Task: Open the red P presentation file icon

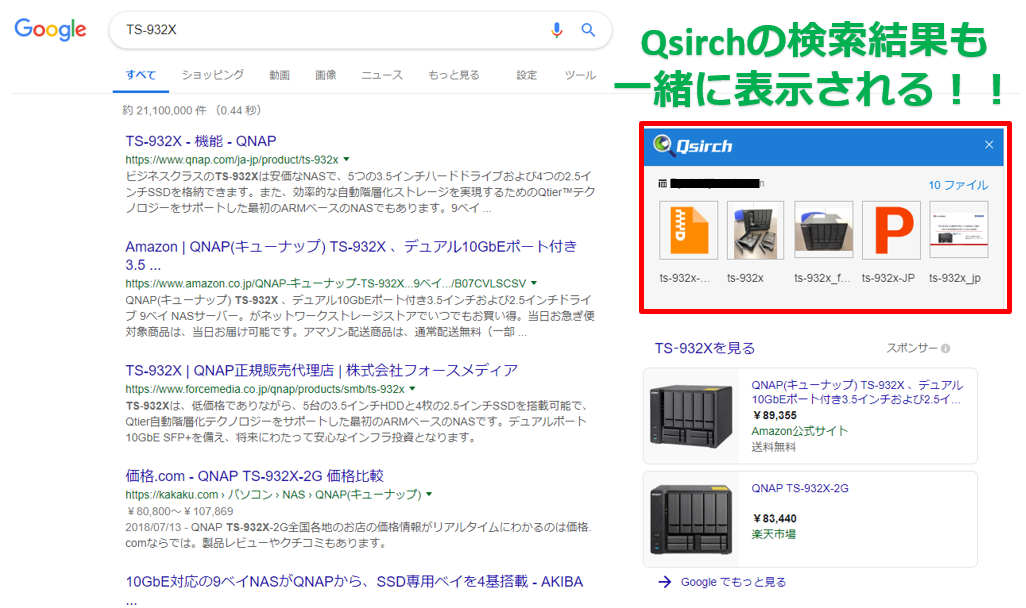Action: pos(890,230)
